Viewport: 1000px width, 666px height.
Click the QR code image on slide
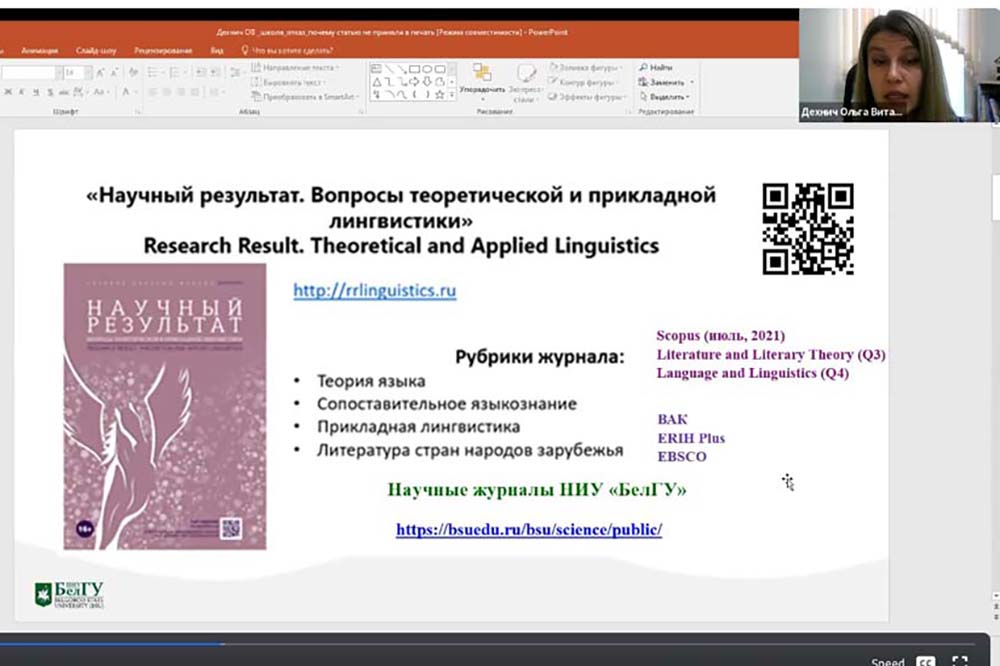[x=808, y=229]
